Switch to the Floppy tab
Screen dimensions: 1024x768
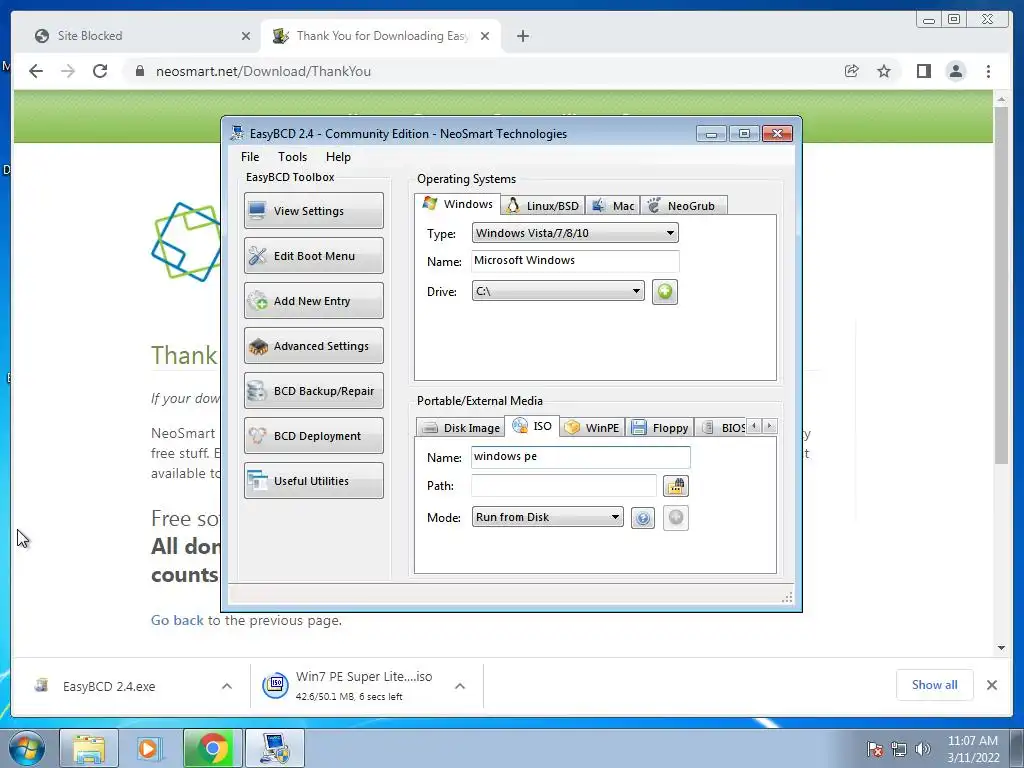pos(660,428)
